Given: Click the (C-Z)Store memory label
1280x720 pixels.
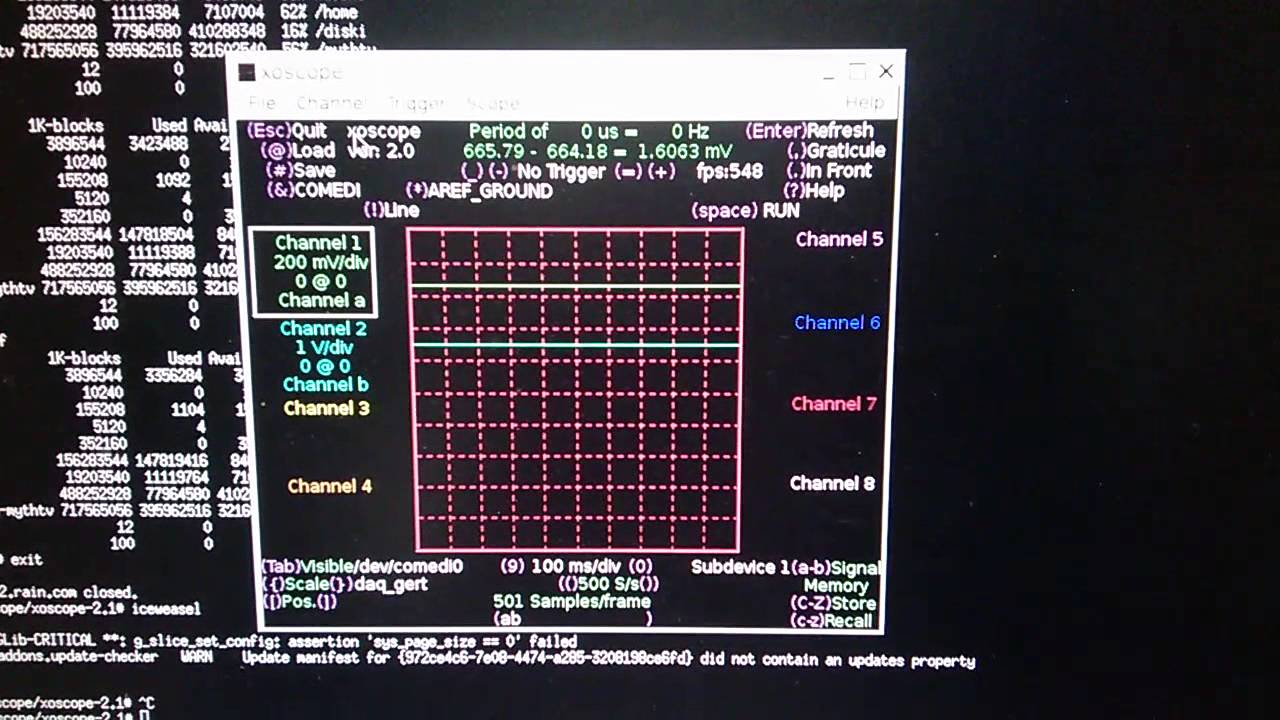Looking at the screenshot, I should (x=832, y=603).
